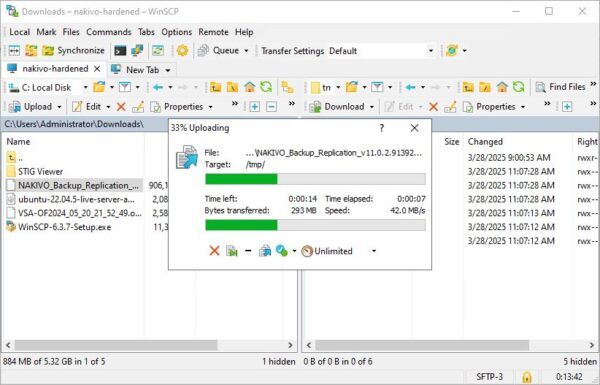The width and height of the screenshot is (600, 385).
Task: Click local panel open directory icon
Action: [x=99, y=87]
